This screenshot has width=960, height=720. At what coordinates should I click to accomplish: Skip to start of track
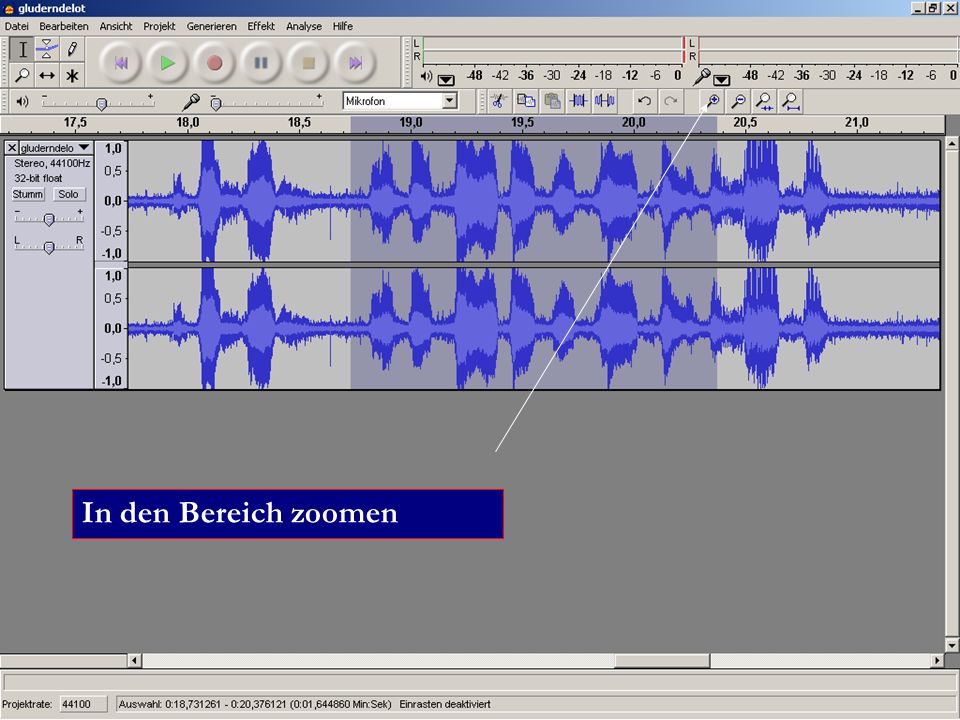[121, 63]
